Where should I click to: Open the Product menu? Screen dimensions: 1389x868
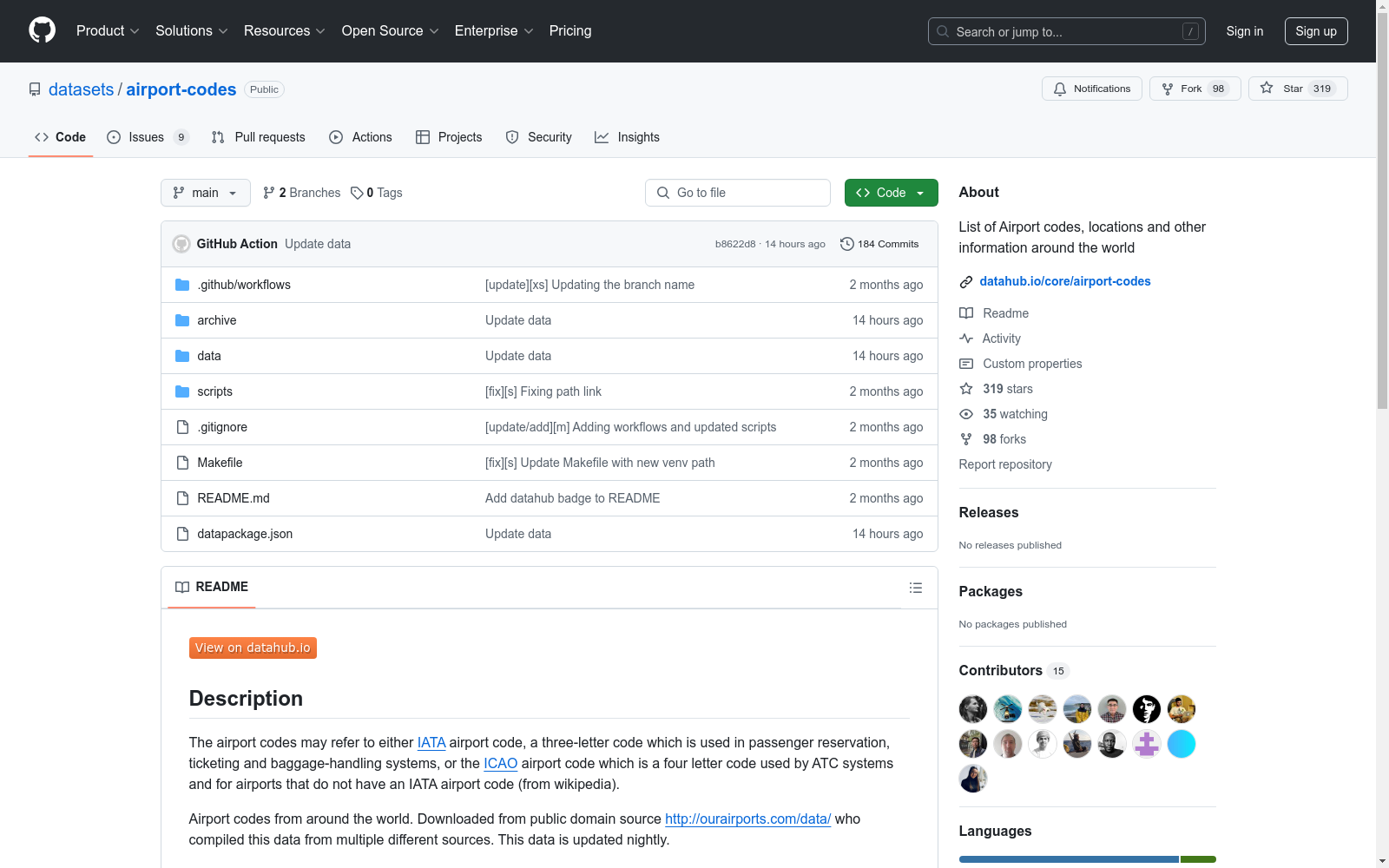(x=108, y=30)
